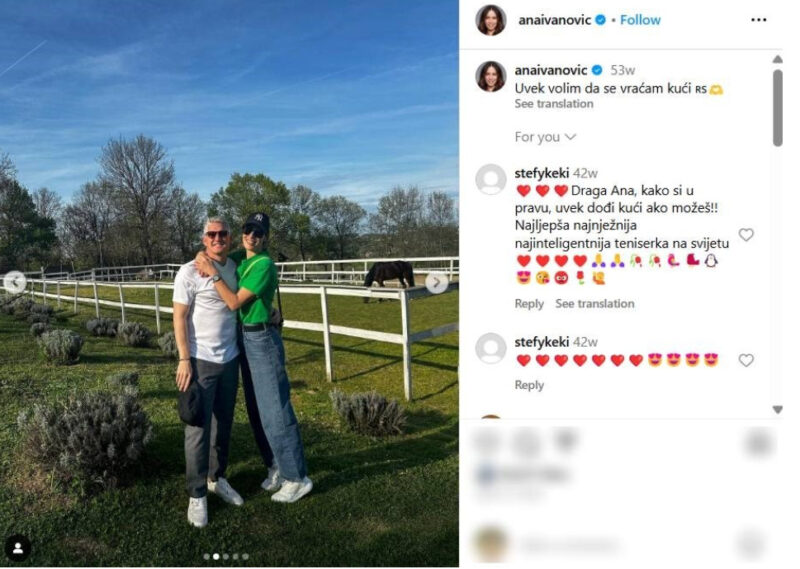This screenshot has width=800, height=569.
Task: See translation of stefykeki's first comment
Action: pos(594,304)
